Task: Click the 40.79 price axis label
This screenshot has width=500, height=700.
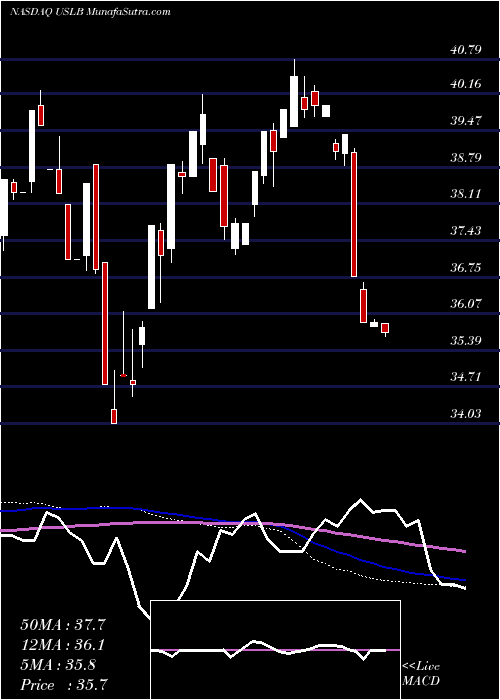Action: point(465,49)
